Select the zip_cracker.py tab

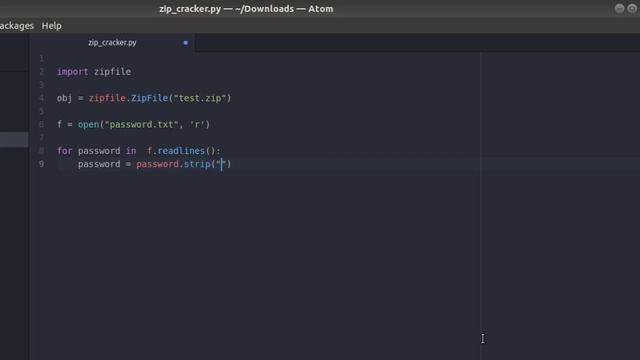(112, 42)
